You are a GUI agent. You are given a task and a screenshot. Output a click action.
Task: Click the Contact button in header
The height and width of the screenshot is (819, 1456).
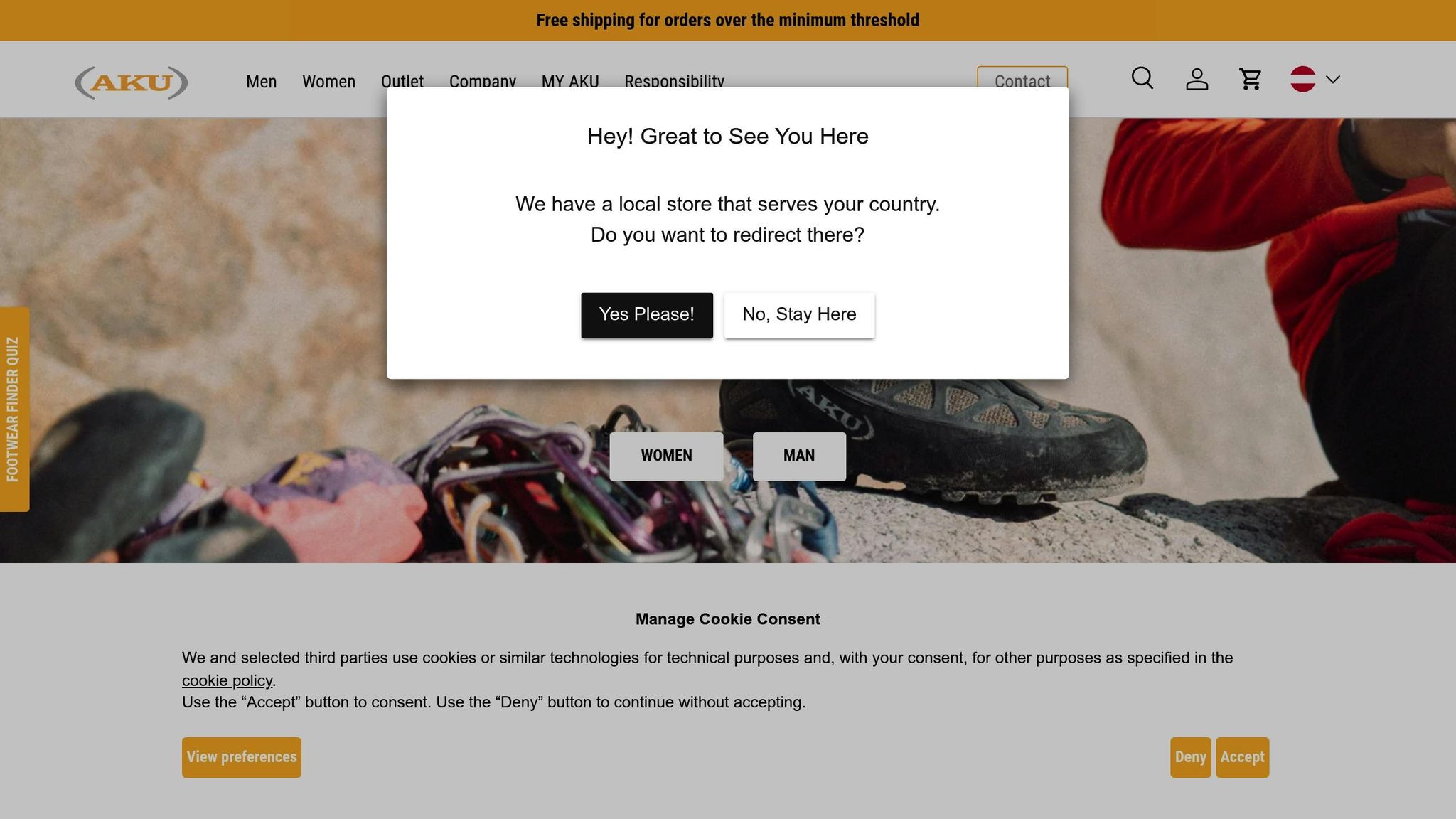pos(1022,77)
